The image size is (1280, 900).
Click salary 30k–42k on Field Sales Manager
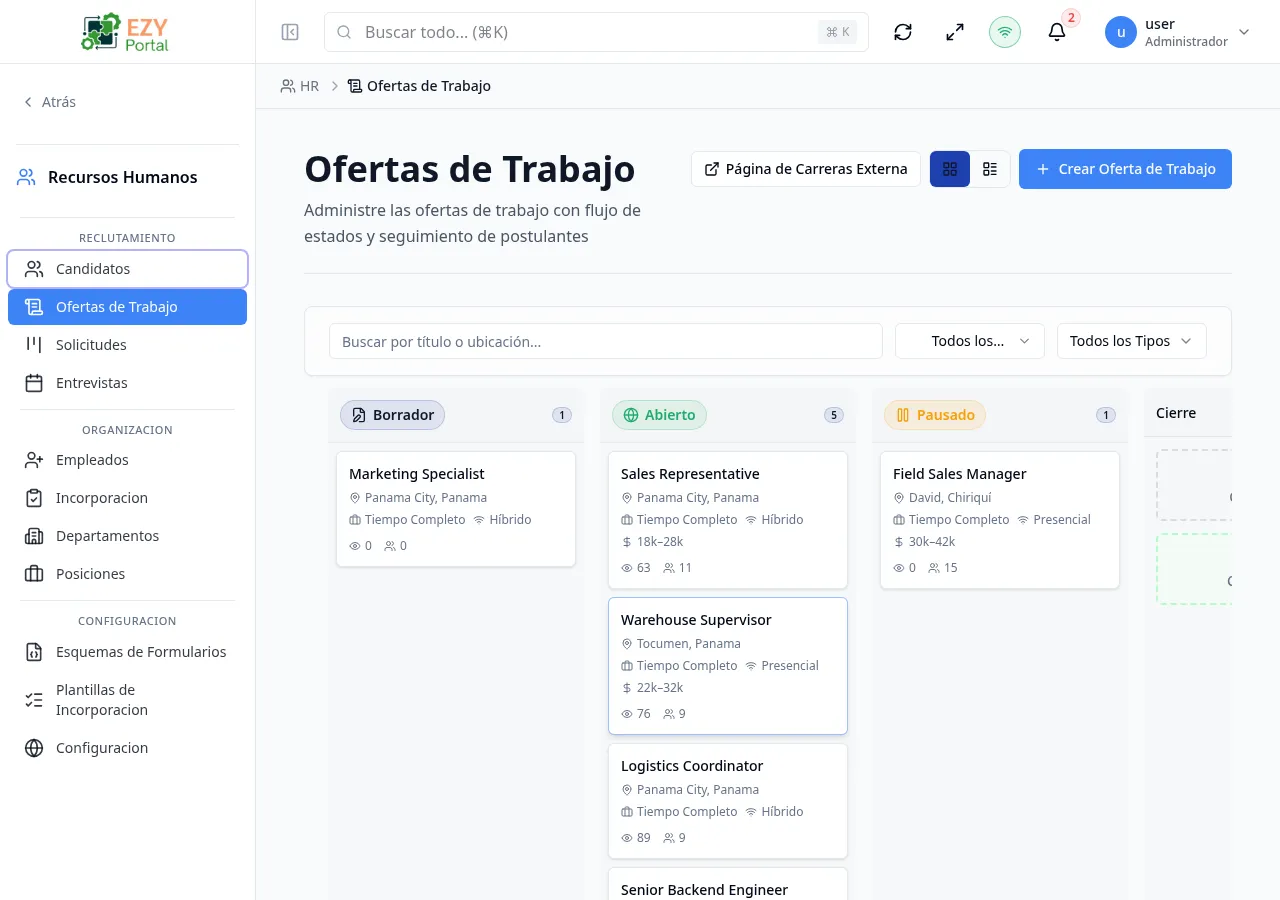point(932,542)
